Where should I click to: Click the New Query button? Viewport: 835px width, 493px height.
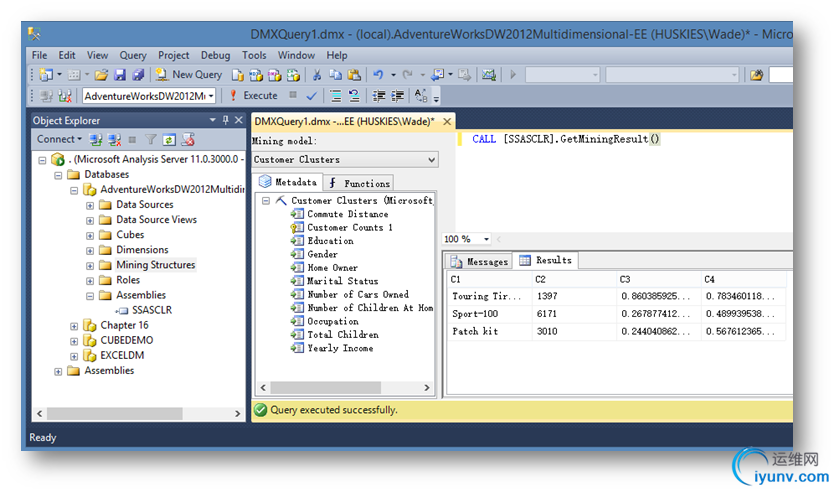[189, 75]
